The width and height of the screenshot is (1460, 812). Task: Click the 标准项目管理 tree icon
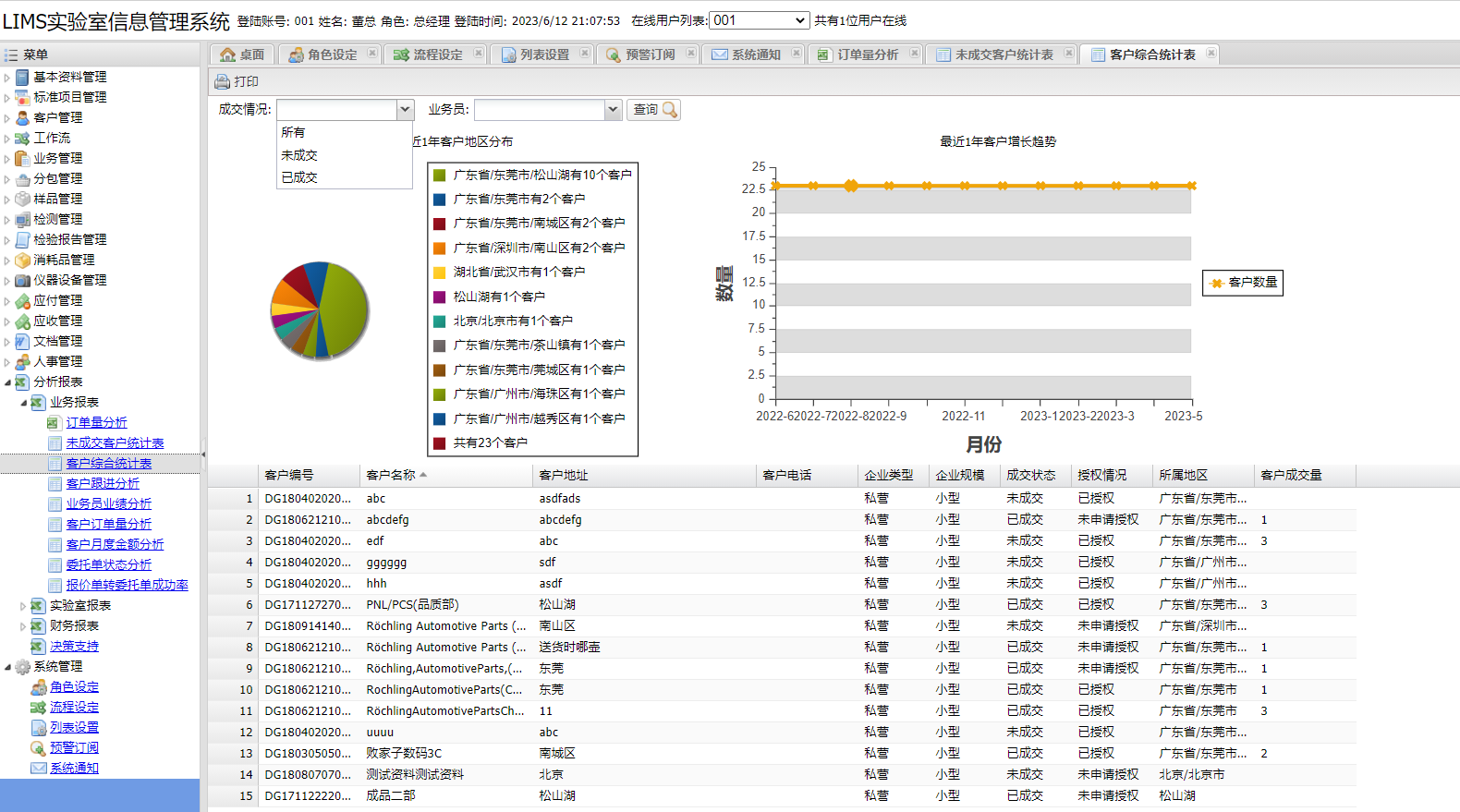22,97
